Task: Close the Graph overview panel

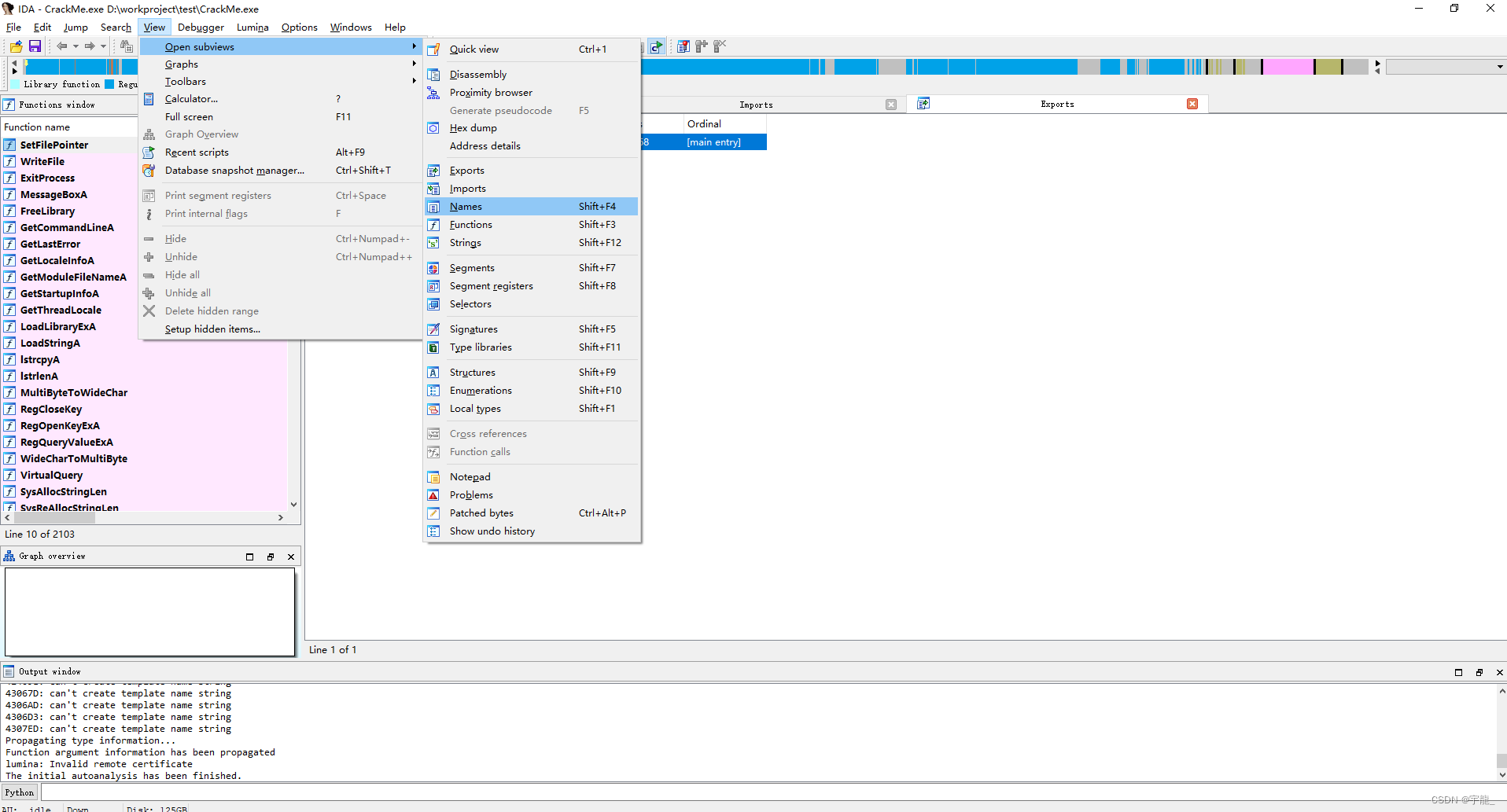Action: 291,557
